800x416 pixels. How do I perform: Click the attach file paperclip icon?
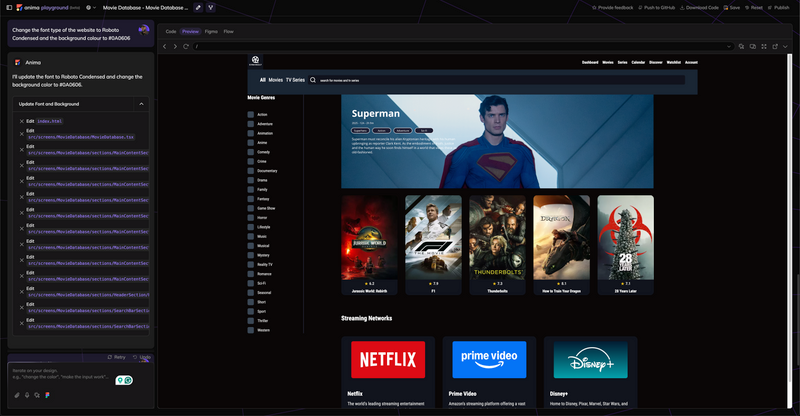point(17,395)
